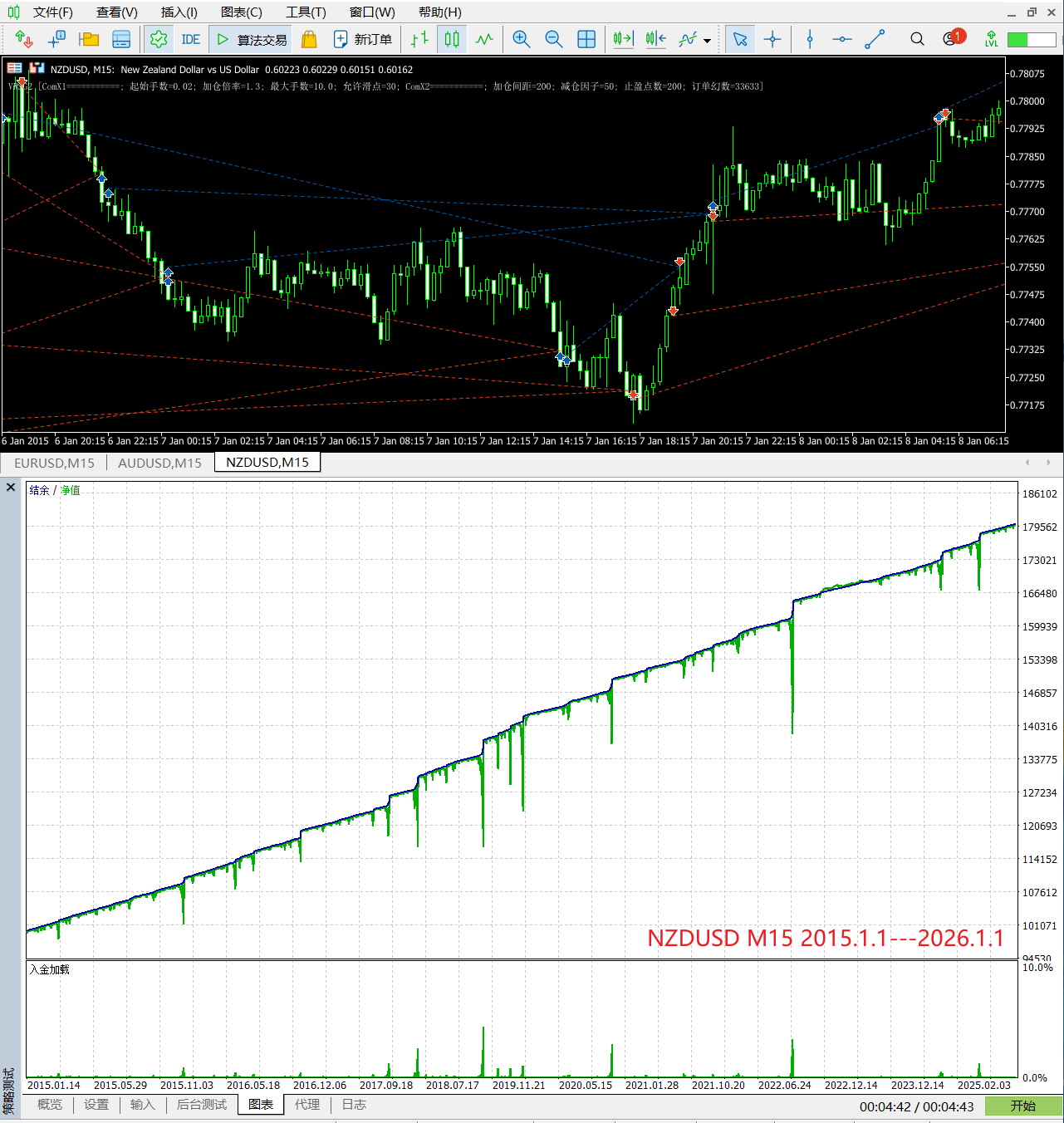1064x1123 pixels.
Task: Toggle chart auto-scroll to latest bar
Action: point(623,39)
